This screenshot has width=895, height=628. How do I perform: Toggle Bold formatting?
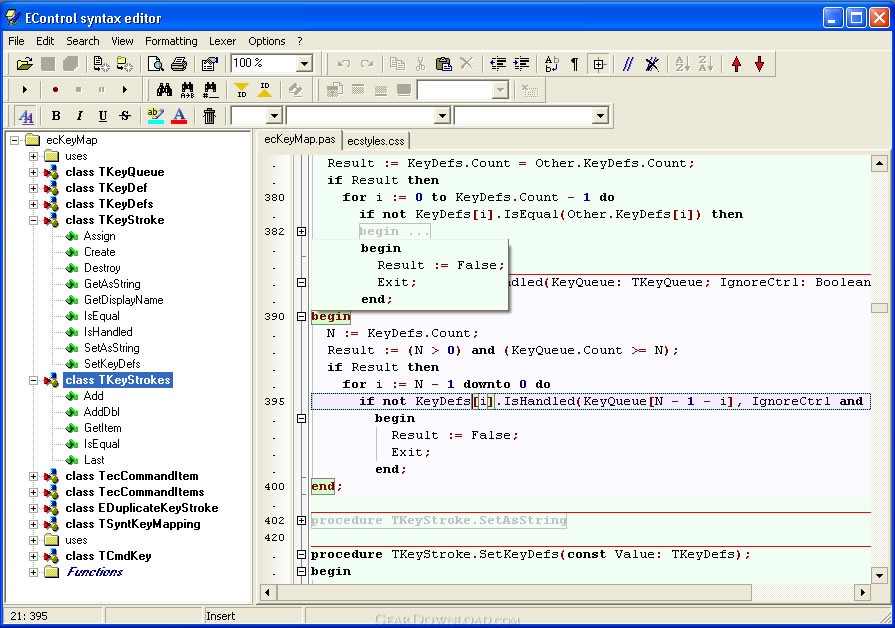(x=56, y=116)
